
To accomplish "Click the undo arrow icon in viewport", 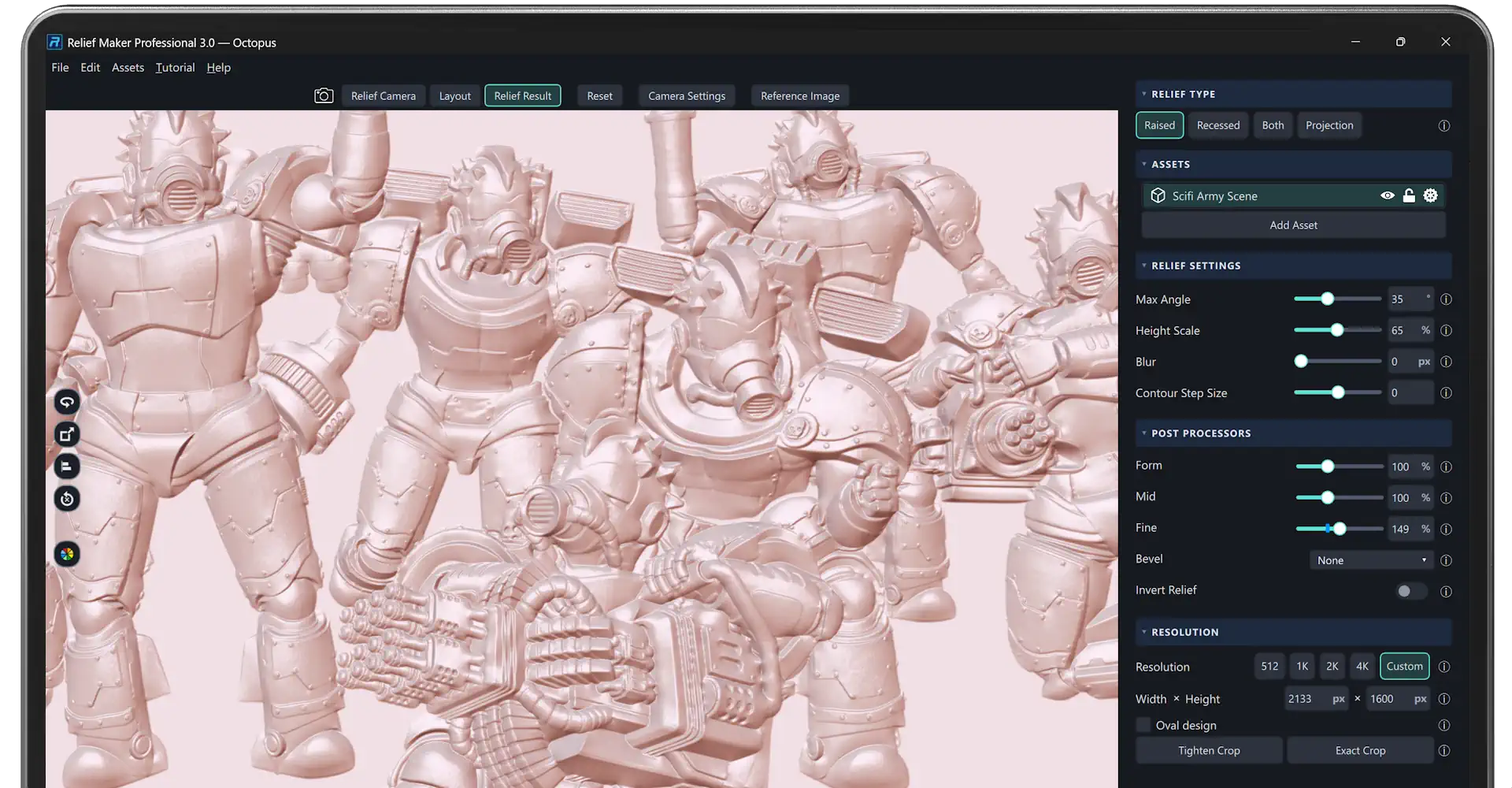I will [x=67, y=402].
